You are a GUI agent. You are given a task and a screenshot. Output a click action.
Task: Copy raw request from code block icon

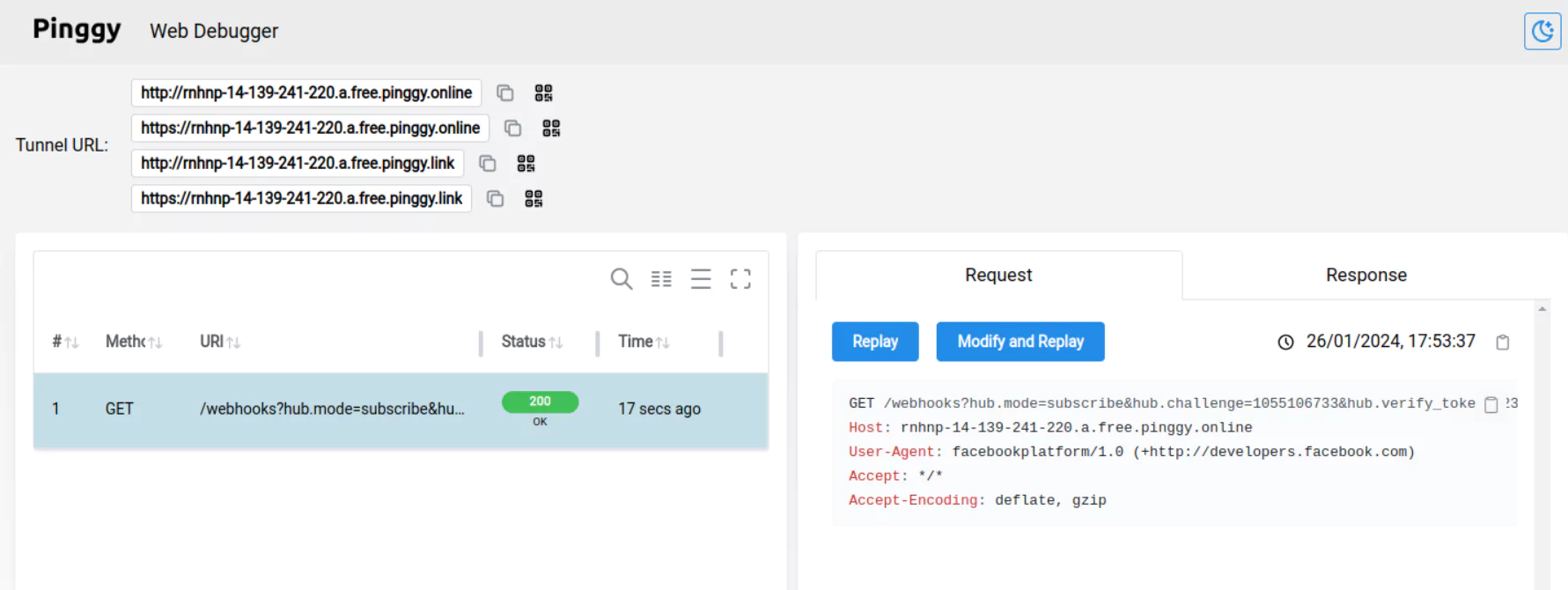tap(1491, 404)
